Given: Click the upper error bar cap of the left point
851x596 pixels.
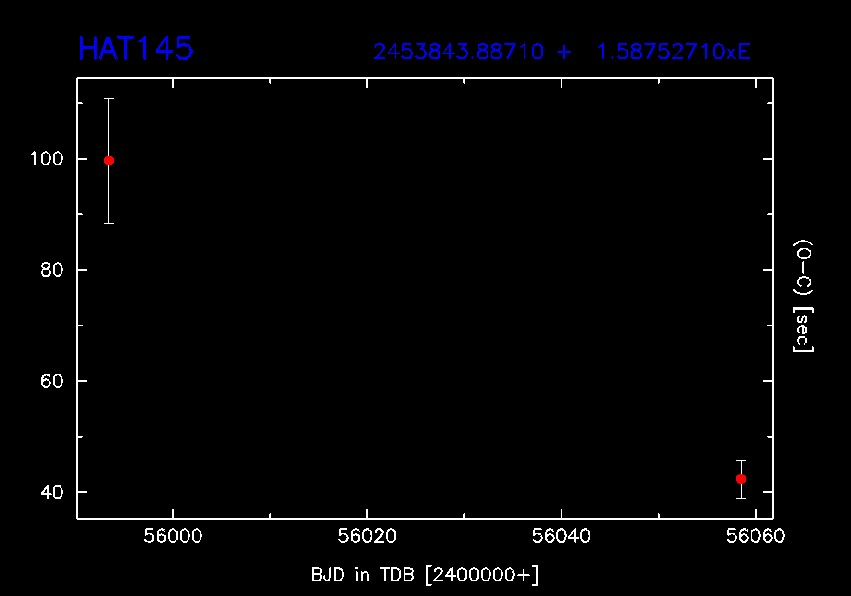Looking at the screenshot, I should tap(109, 99).
